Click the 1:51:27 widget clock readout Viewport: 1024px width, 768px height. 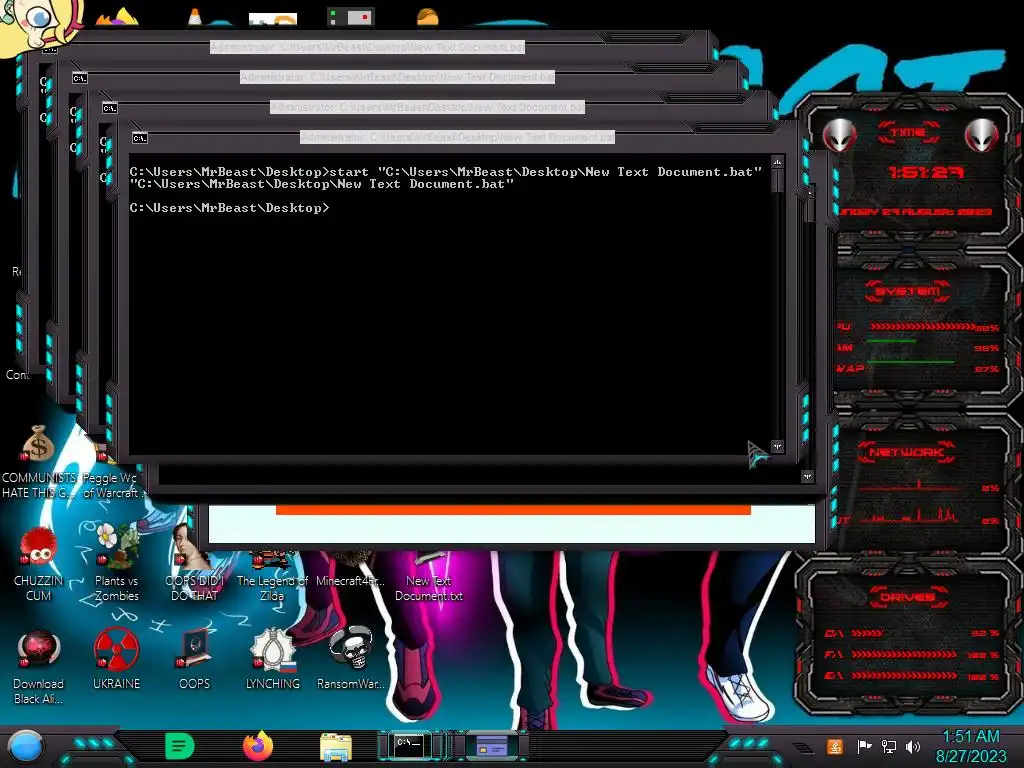[925, 172]
